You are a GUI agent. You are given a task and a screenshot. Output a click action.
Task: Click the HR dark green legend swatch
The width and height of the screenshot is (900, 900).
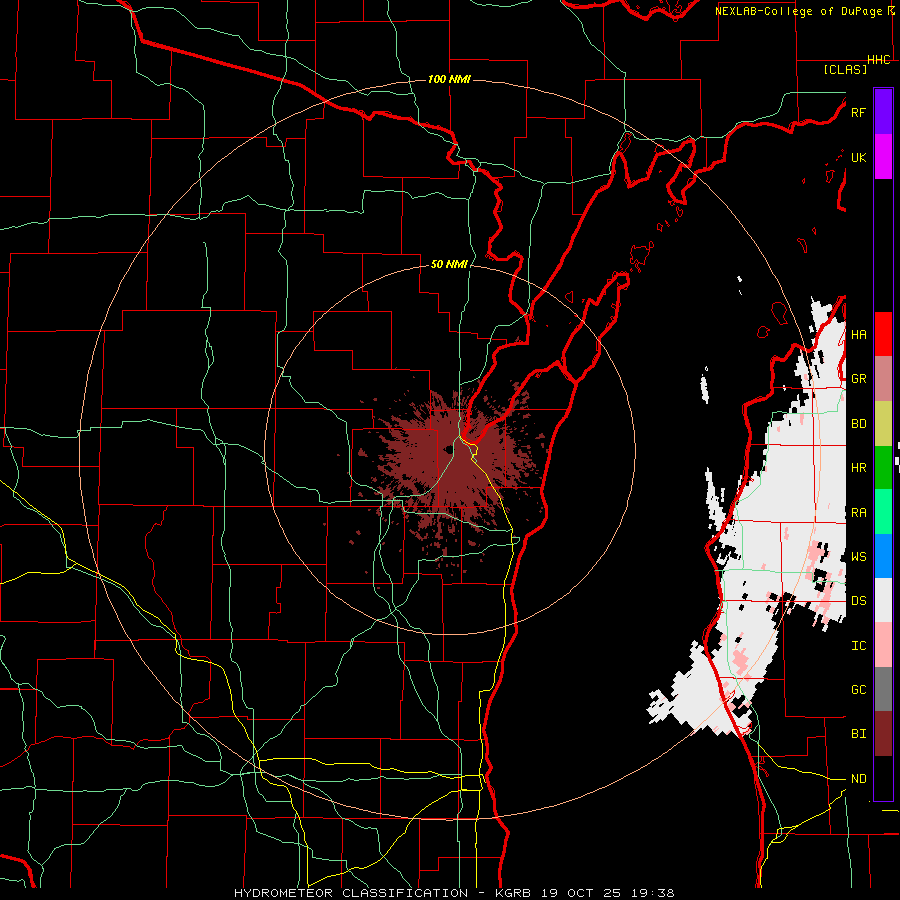883,467
